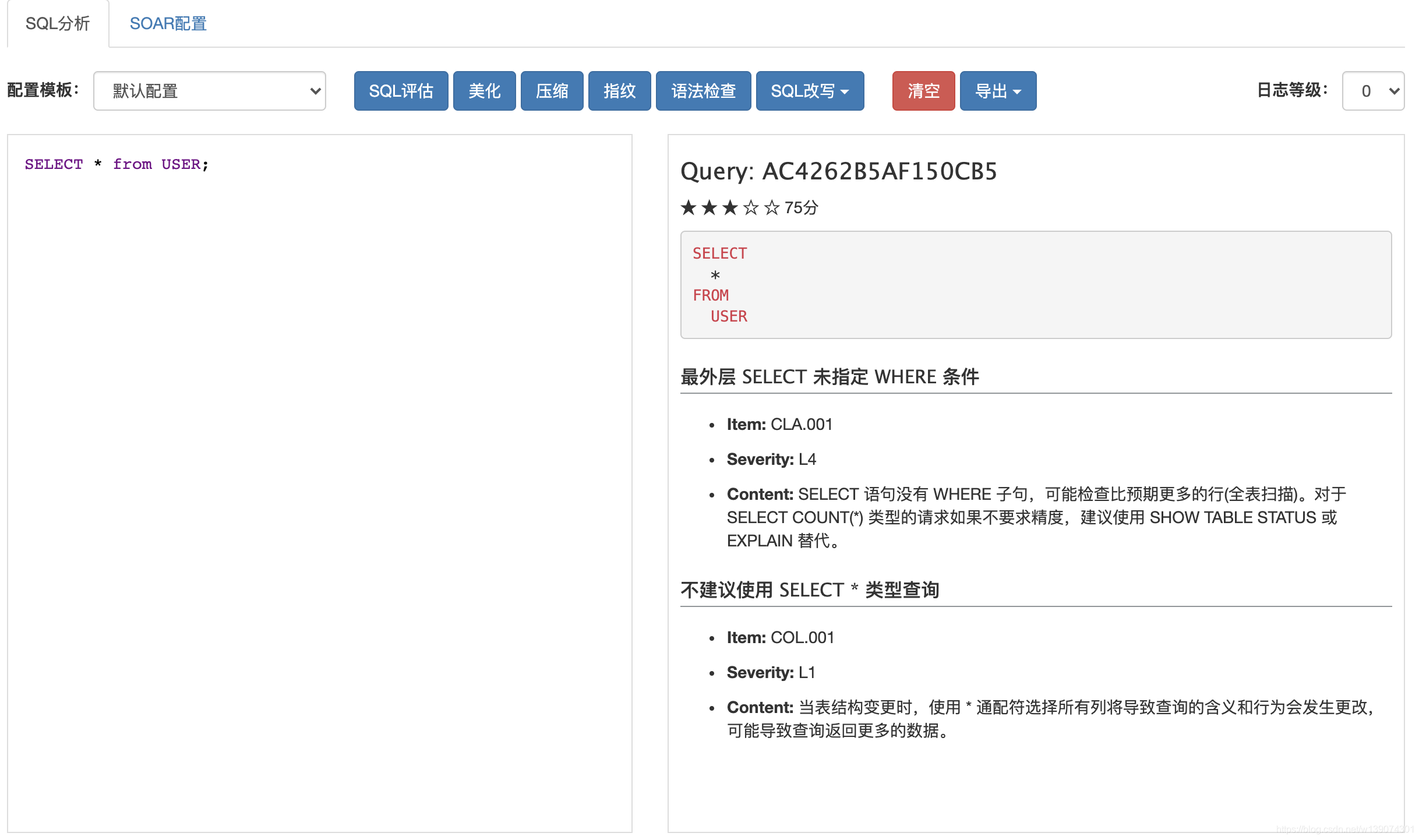
Task: Switch to the SQL分析 tab
Action: click(58, 24)
